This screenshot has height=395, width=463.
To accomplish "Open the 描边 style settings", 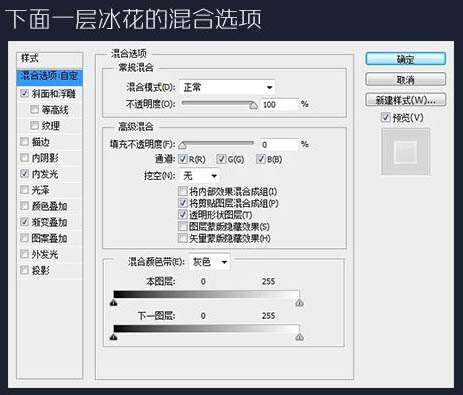I will (x=41, y=142).
